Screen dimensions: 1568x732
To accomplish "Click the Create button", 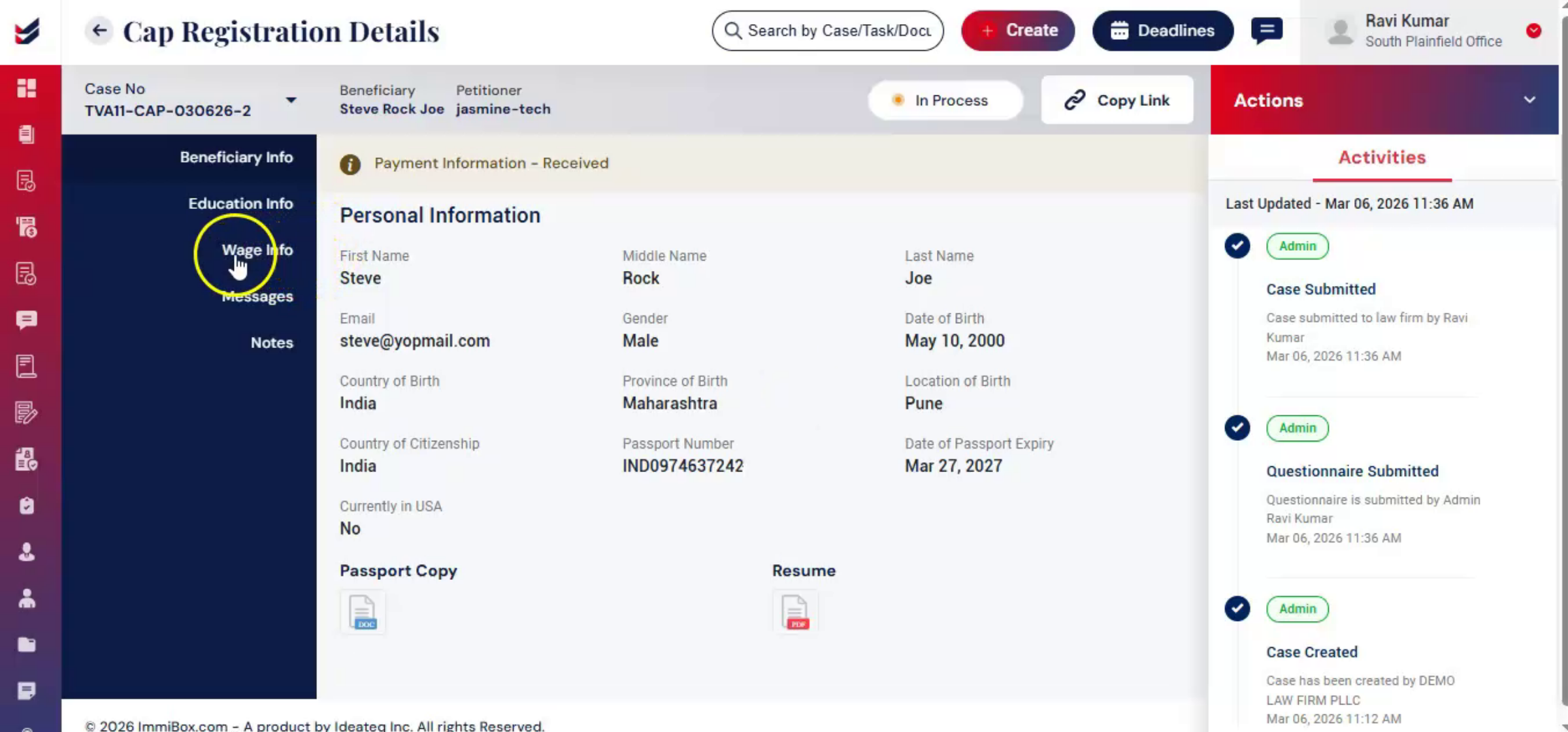I will coord(1018,31).
